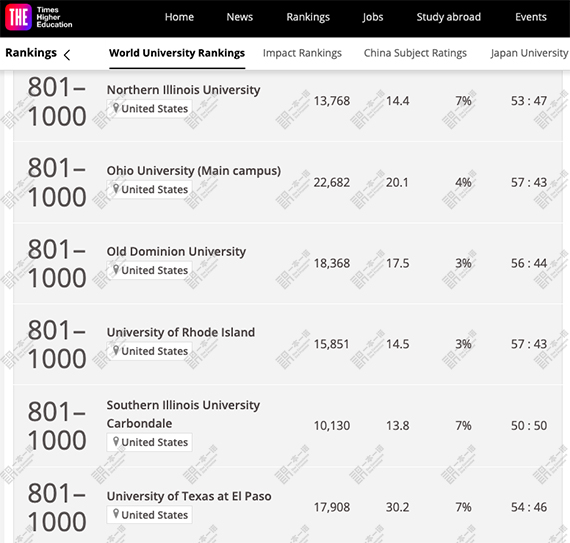Screen dimensions: 570x543
Task: Click the Times Higher Education logo
Action: point(39,17)
